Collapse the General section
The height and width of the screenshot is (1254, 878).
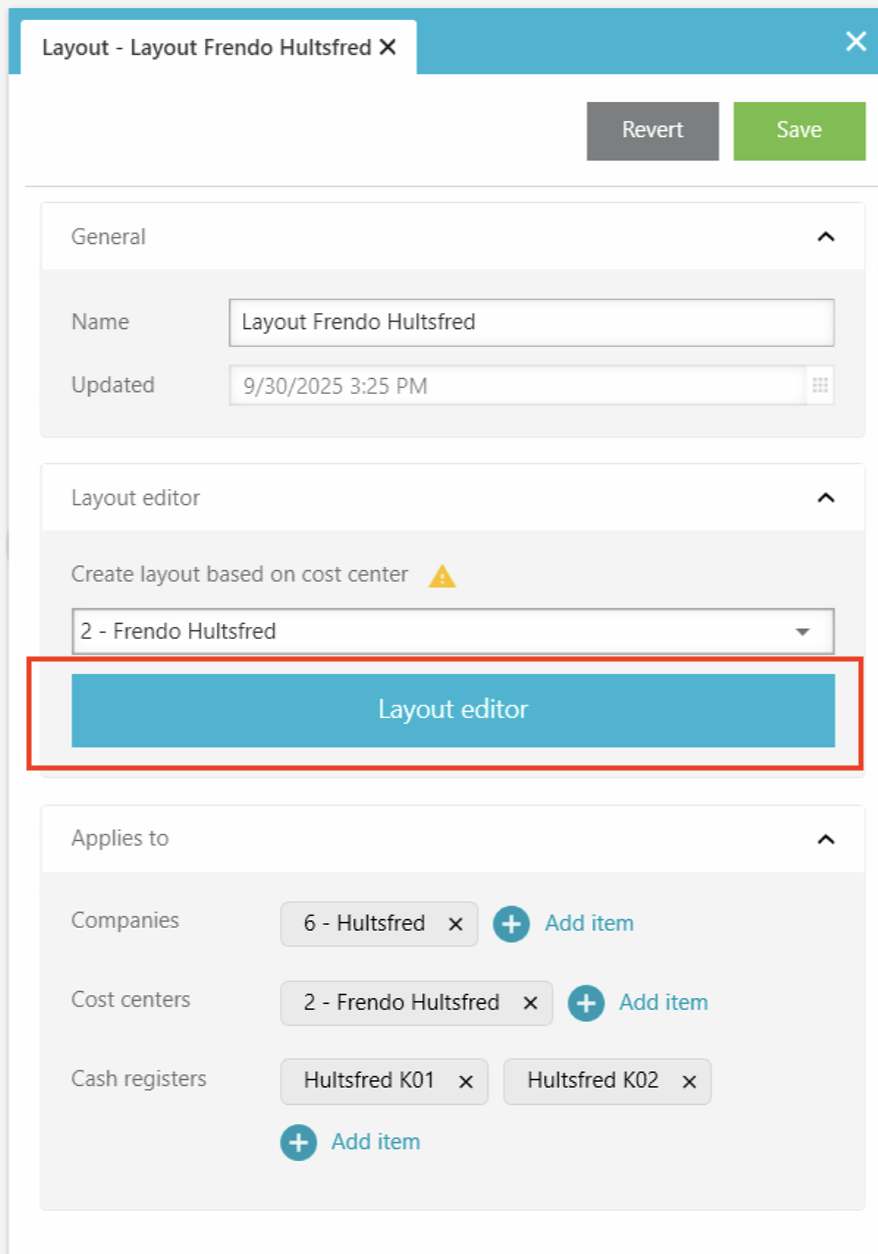click(x=826, y=237)
